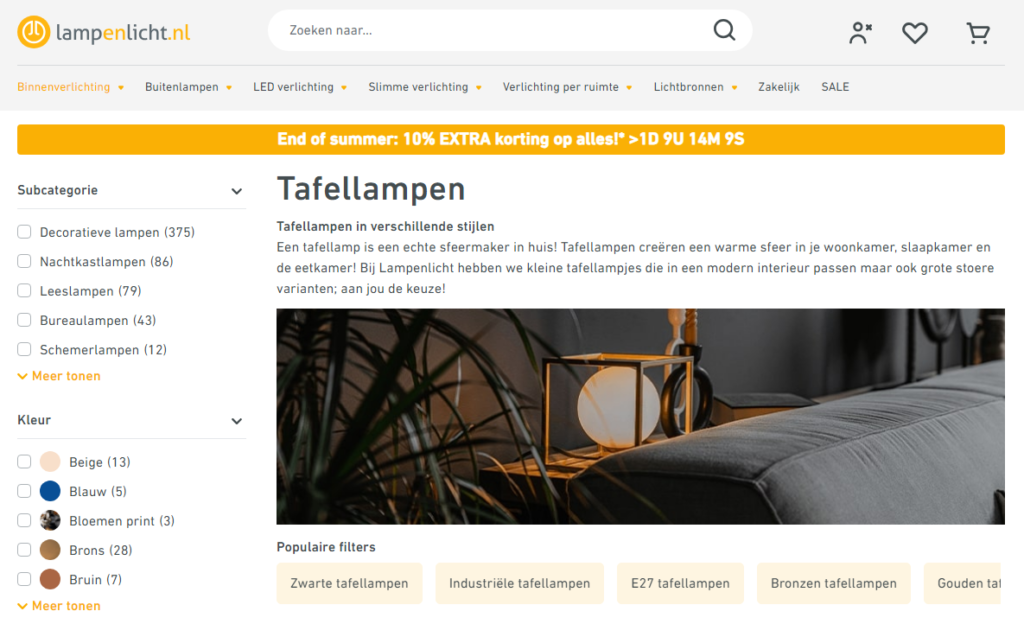Focus the Zoeken naar search field
The height and width of the screenshot is (624, 1024).
click(x=496, y=30)
